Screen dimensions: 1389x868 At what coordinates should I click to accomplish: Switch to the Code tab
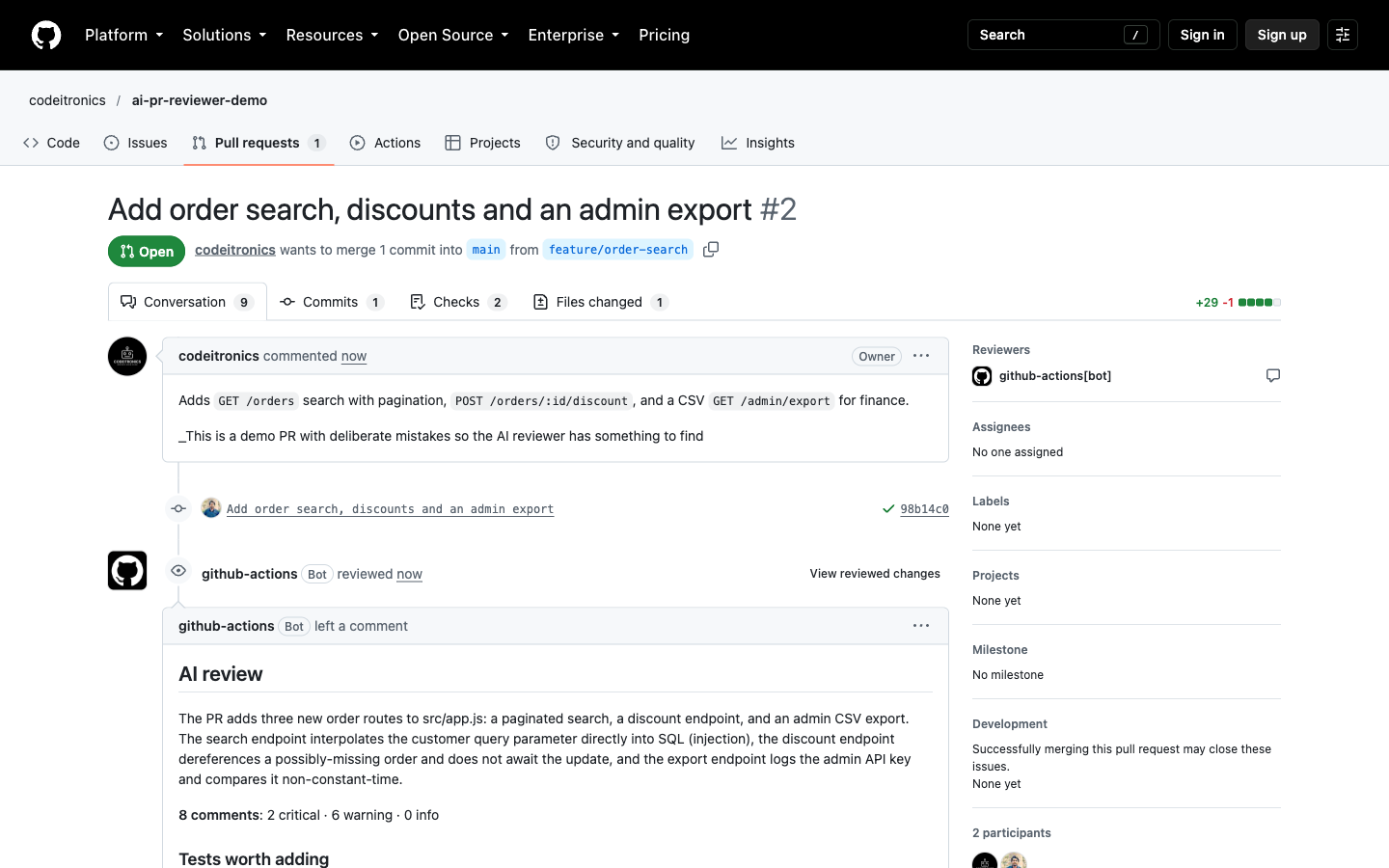click(52, 143)
